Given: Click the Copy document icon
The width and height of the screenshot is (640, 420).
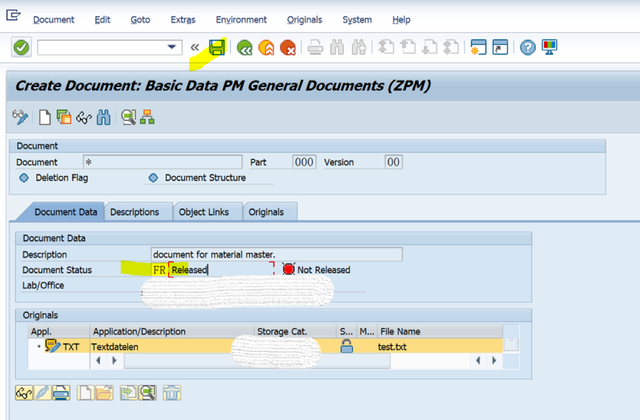Looking at the screenshot, I should point(64,118).
